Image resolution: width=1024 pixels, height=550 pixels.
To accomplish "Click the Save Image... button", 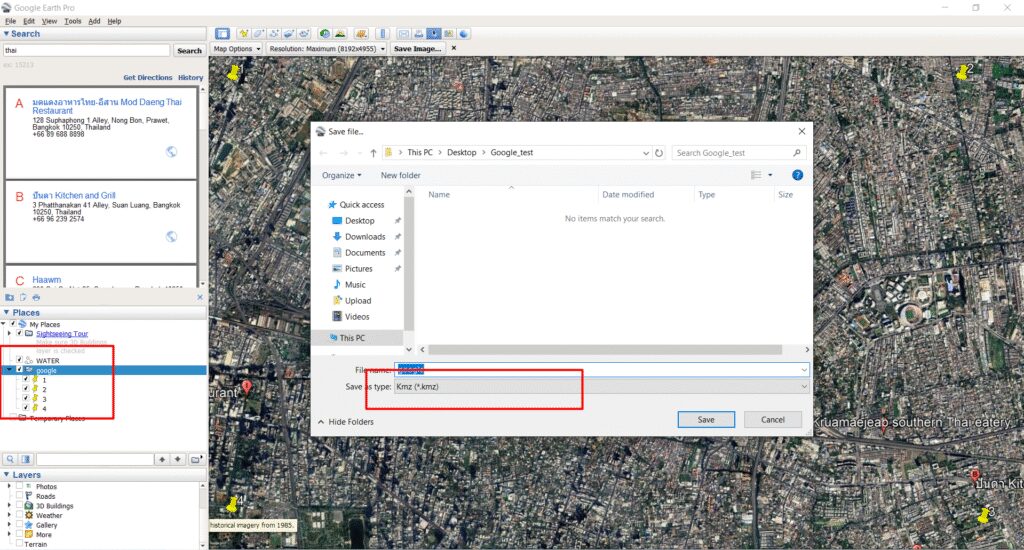I will coord(417,48).
